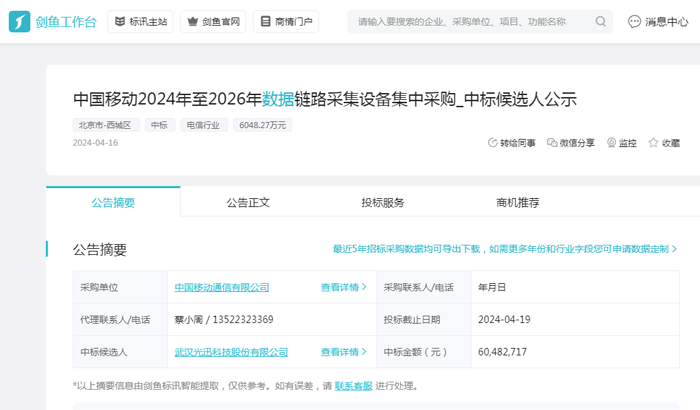The width and height of the screenshot is (700, 410).
Task: Click the search magnifier icon
Action: click(601, 21)
